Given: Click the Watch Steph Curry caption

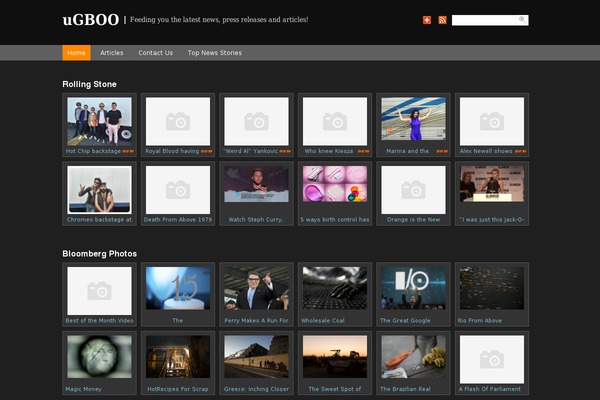Looking at the screenshot, I should click(x=256, y=220).
